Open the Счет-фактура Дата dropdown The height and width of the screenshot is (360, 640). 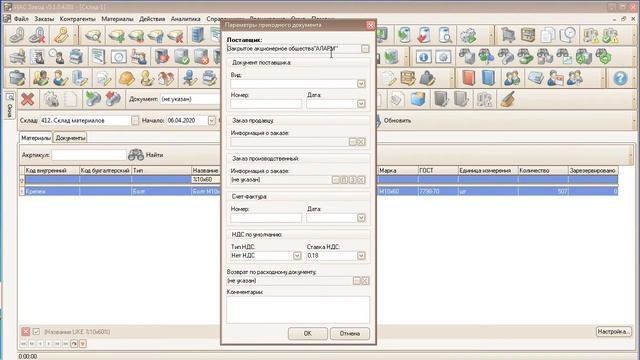click(361, 218)
